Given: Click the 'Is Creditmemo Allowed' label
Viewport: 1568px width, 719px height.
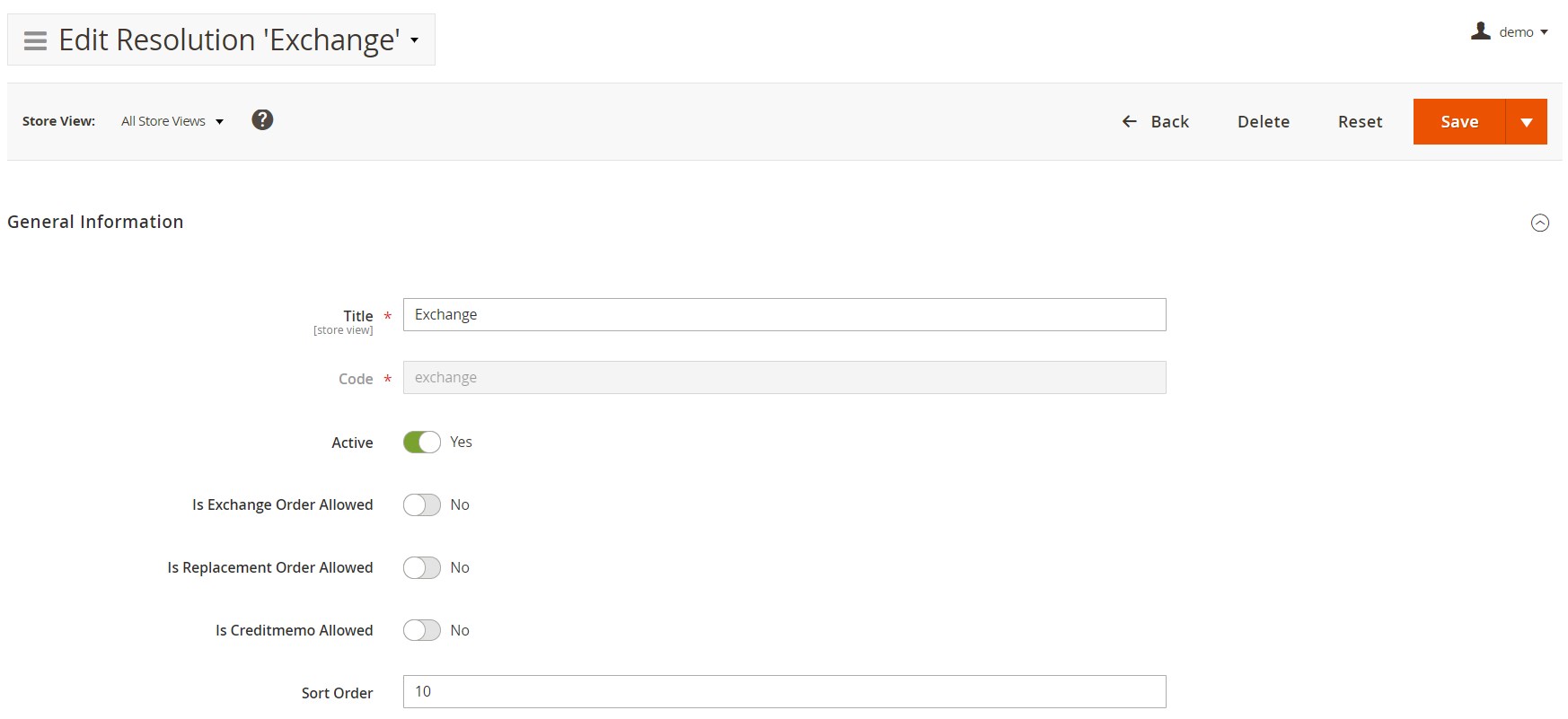Looking at the screenshot, I should tap(295, 631).
